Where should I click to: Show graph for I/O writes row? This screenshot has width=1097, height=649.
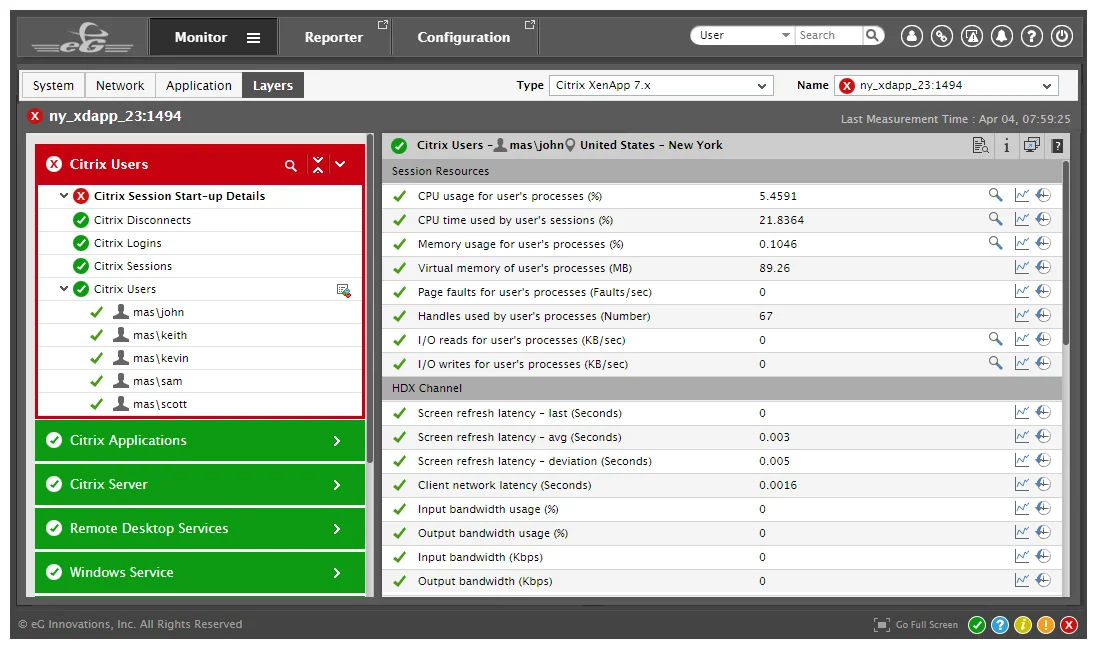(1021, 363)
